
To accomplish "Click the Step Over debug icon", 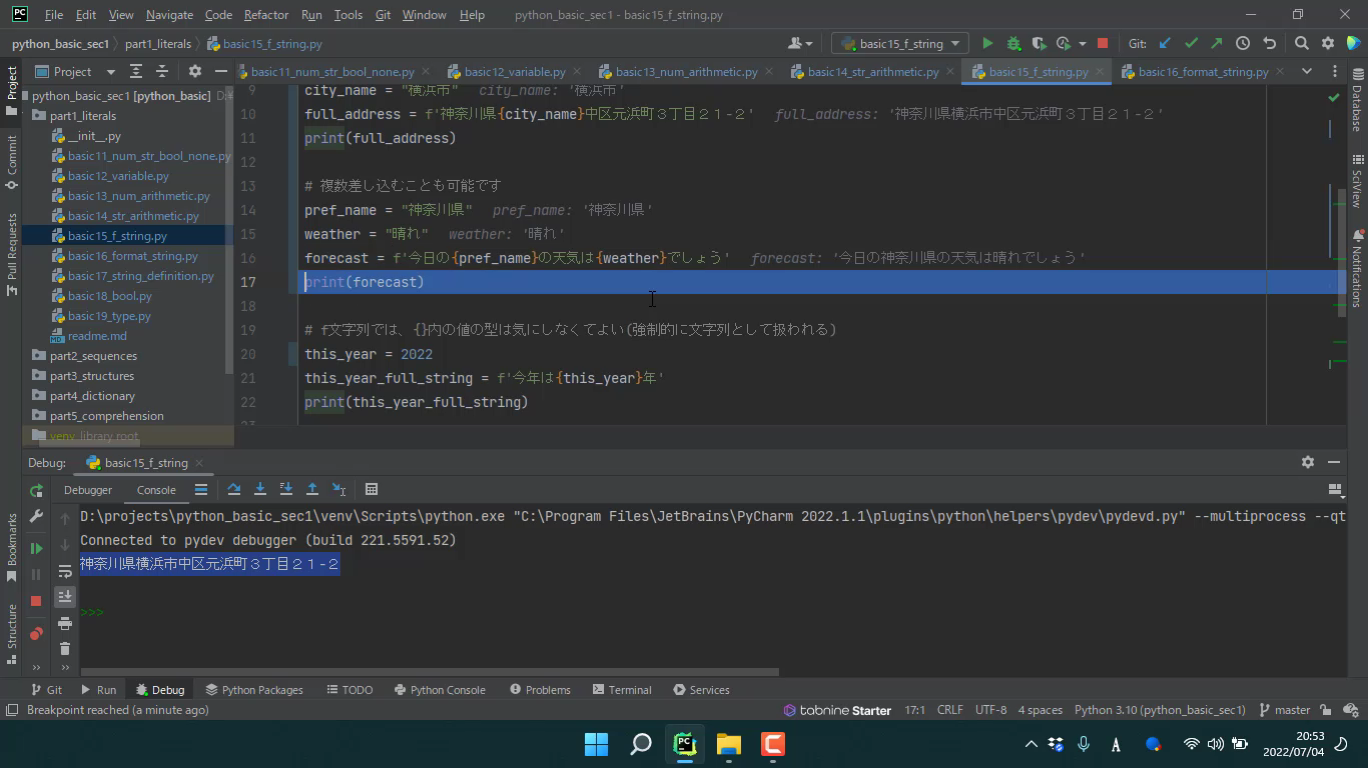I will pyautogui.click(x=234, y=490).
